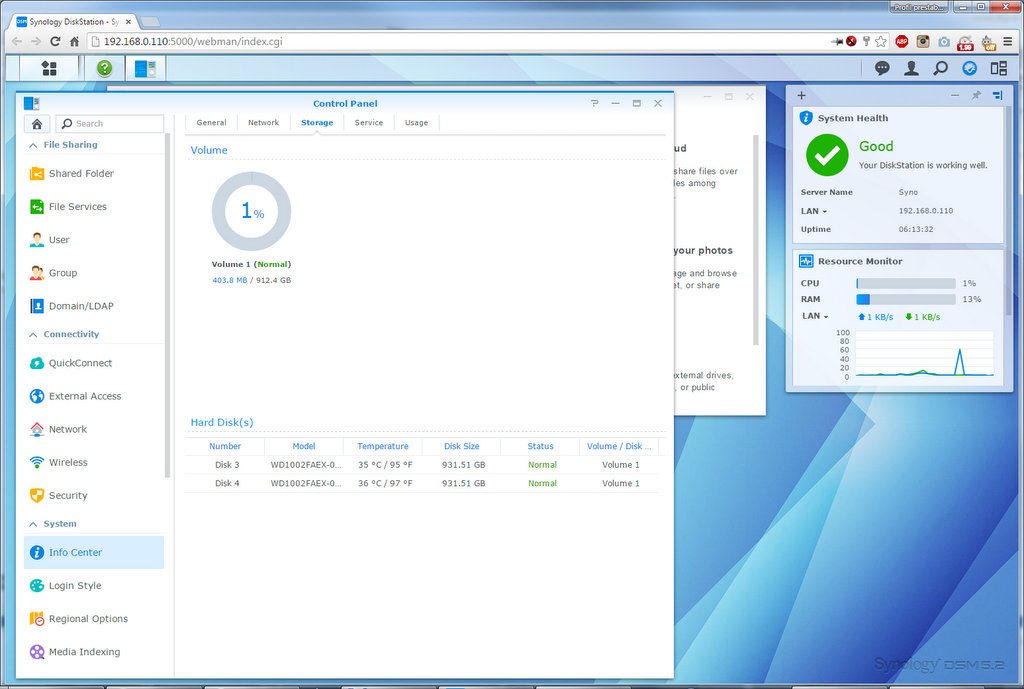Pin the widget panel

[x=976, y=95]
